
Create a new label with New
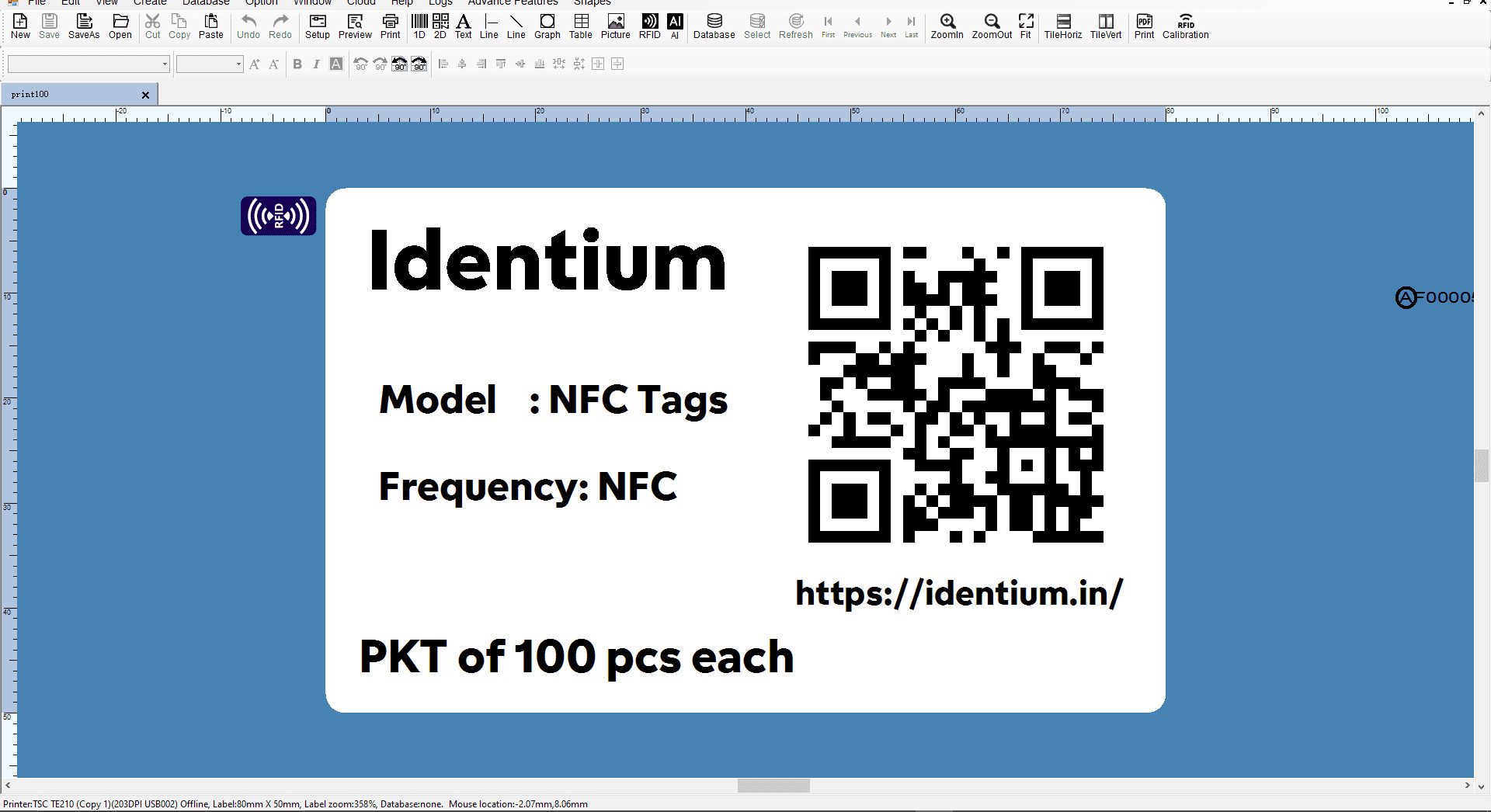[x=20, y=26]
